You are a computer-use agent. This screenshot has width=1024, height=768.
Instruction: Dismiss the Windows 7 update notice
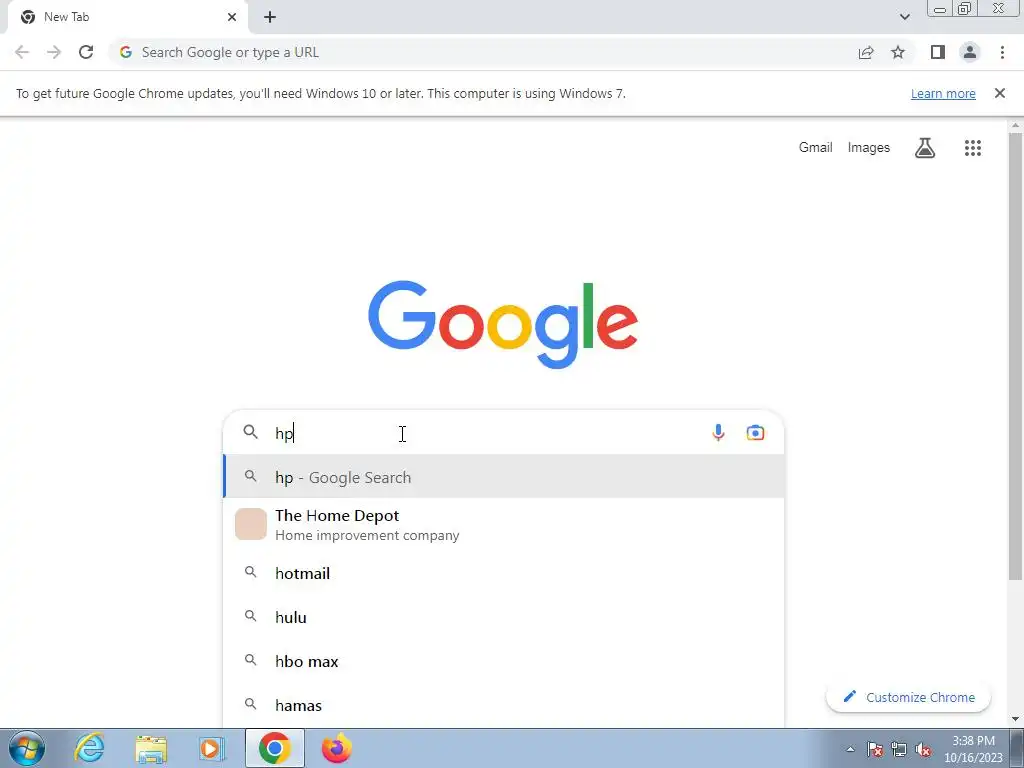[999, 93]
